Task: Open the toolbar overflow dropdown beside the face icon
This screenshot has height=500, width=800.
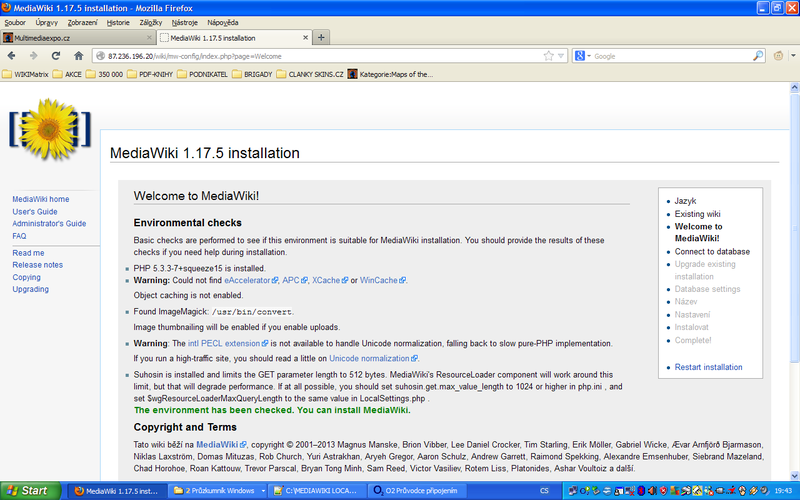Action: click(793, 56)
